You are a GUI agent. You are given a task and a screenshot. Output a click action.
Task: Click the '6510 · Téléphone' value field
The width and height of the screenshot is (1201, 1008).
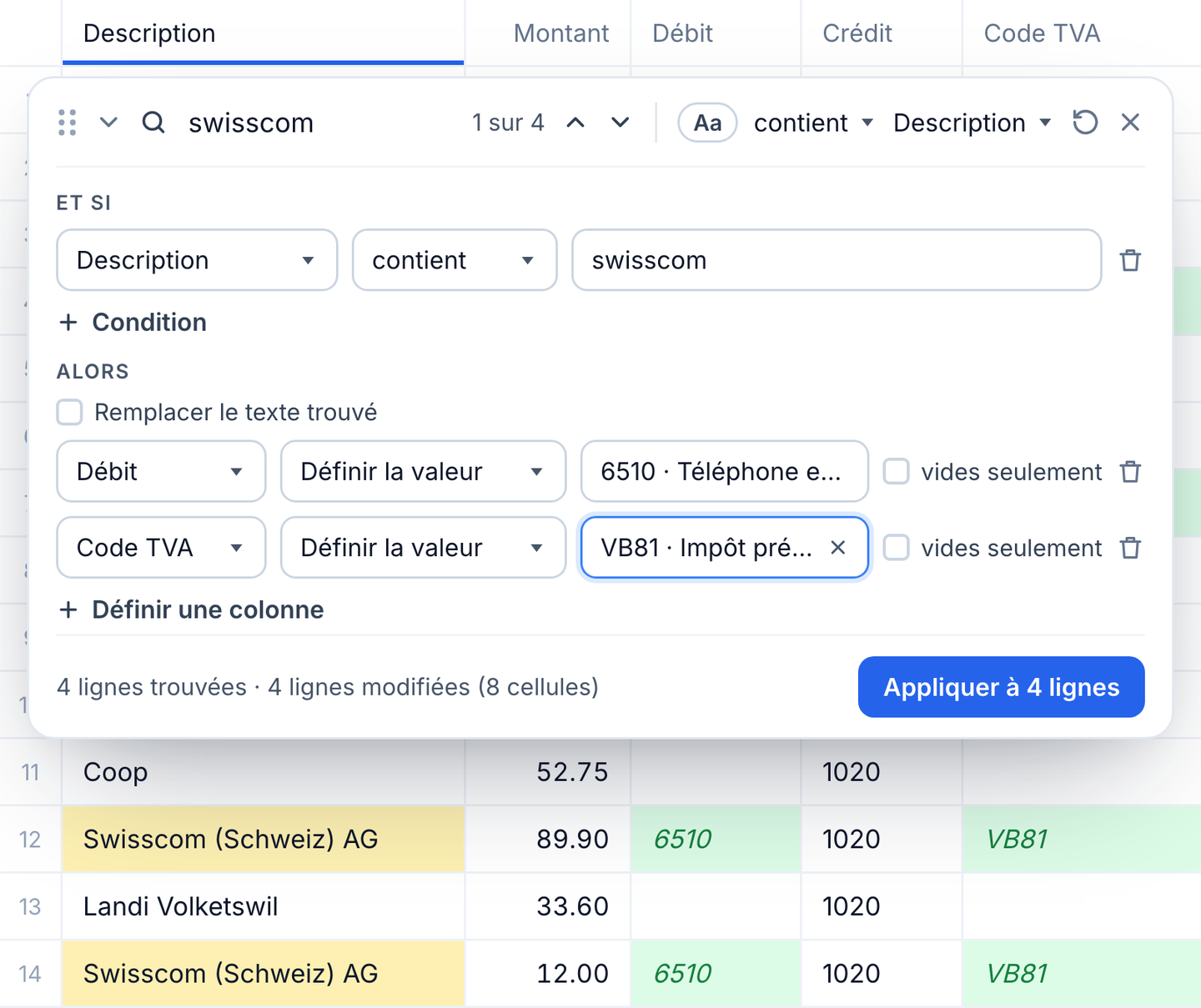click(724, 472)
